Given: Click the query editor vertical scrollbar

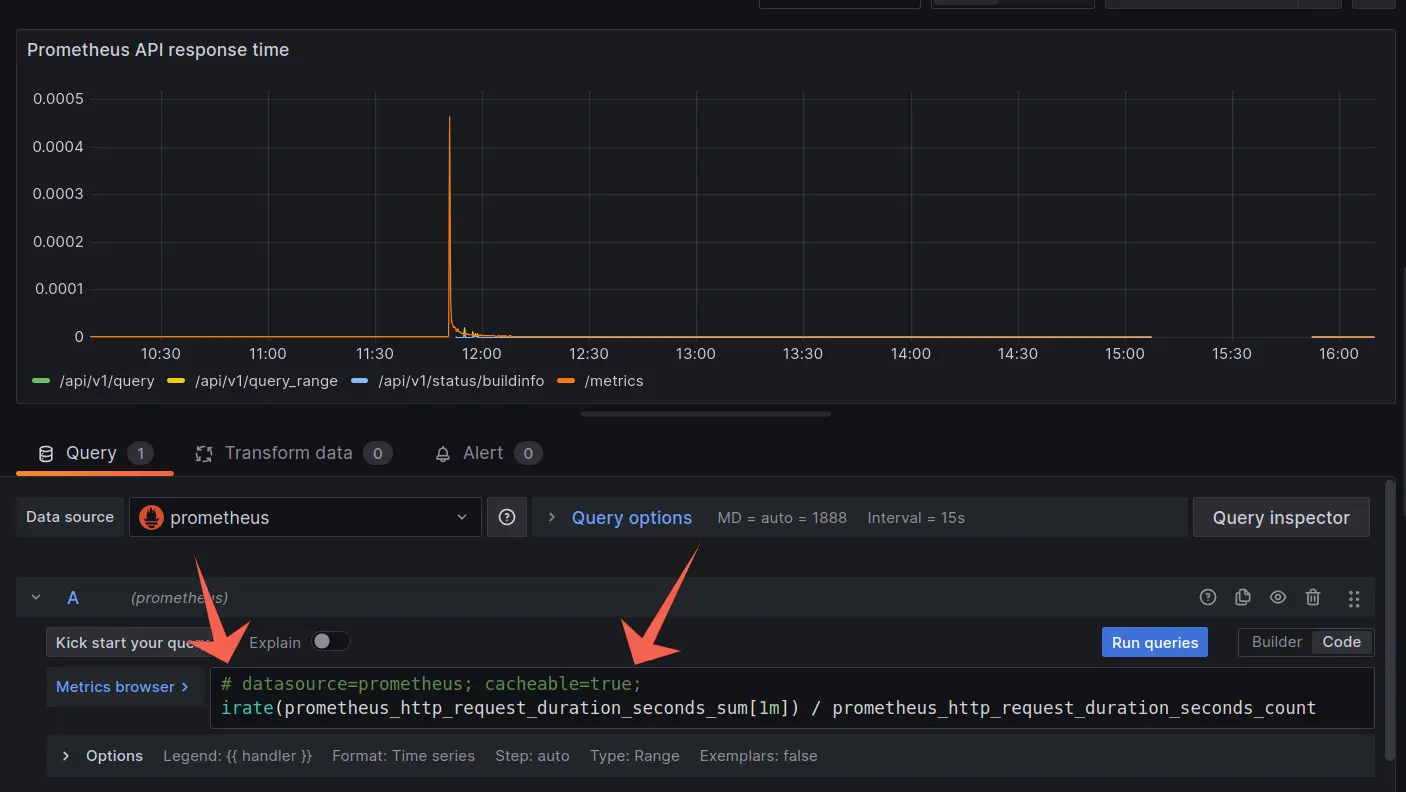Looking at the screenshot, I should (x=1390, y=620).
